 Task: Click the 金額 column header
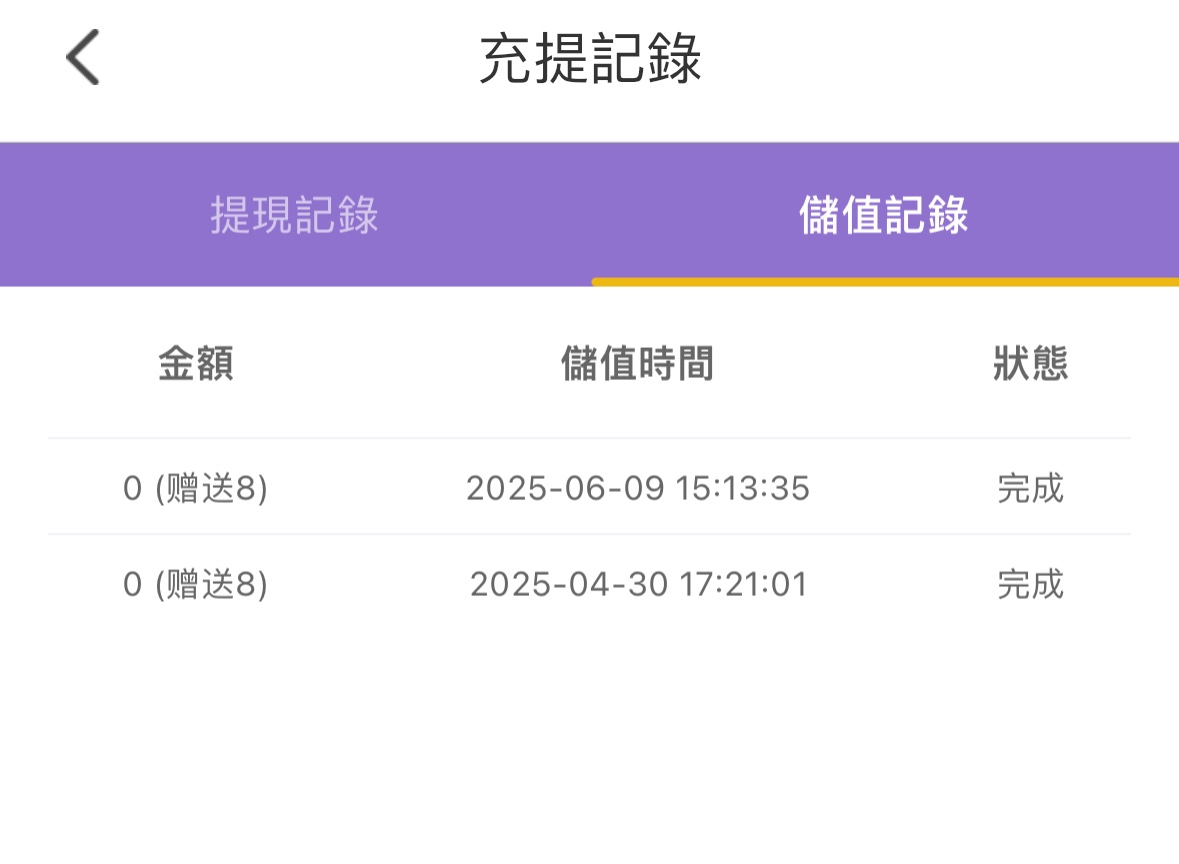click(196, 364)
